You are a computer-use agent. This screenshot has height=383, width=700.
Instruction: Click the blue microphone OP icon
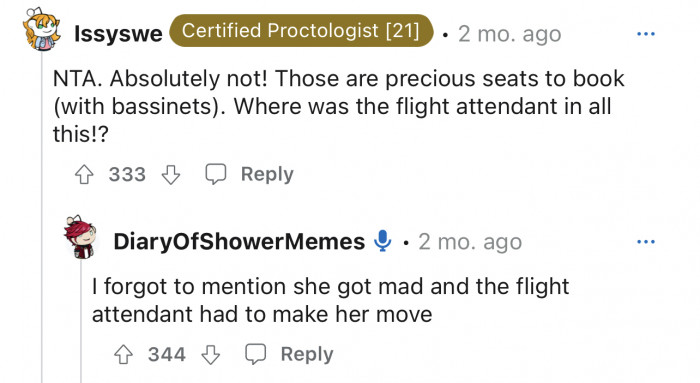click(382, 241)
